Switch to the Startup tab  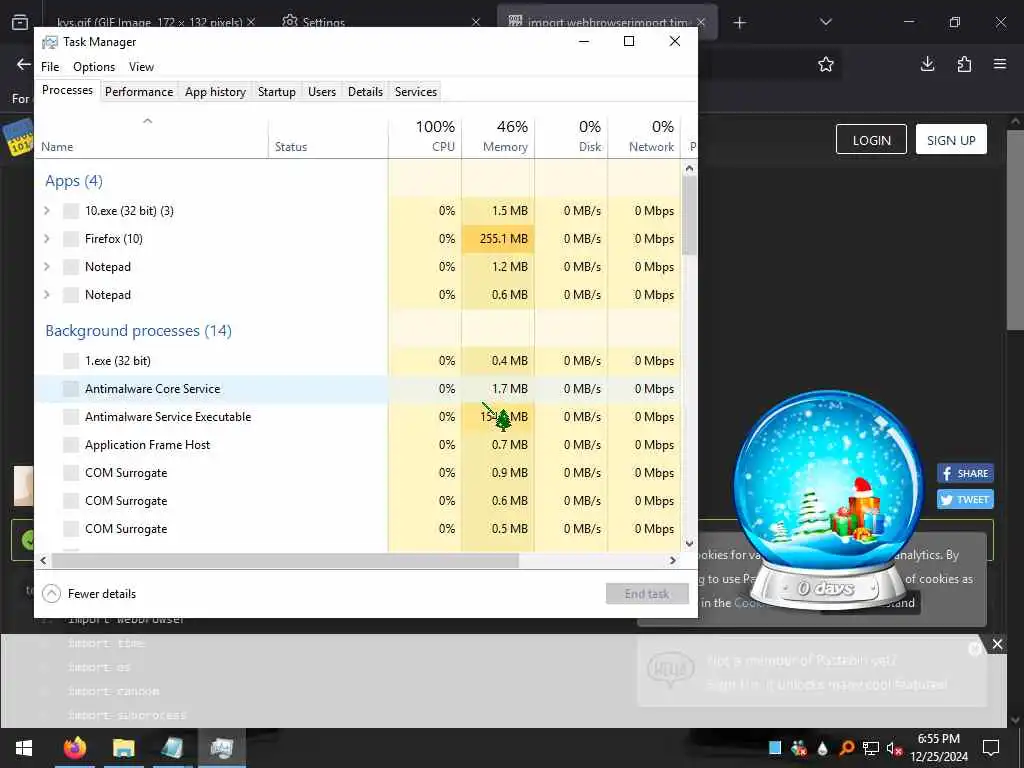click(277, 92)
